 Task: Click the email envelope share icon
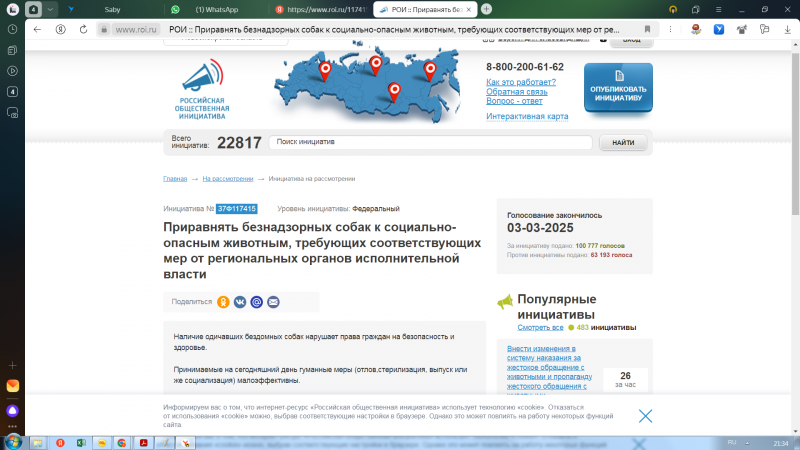tap(273, 301)
